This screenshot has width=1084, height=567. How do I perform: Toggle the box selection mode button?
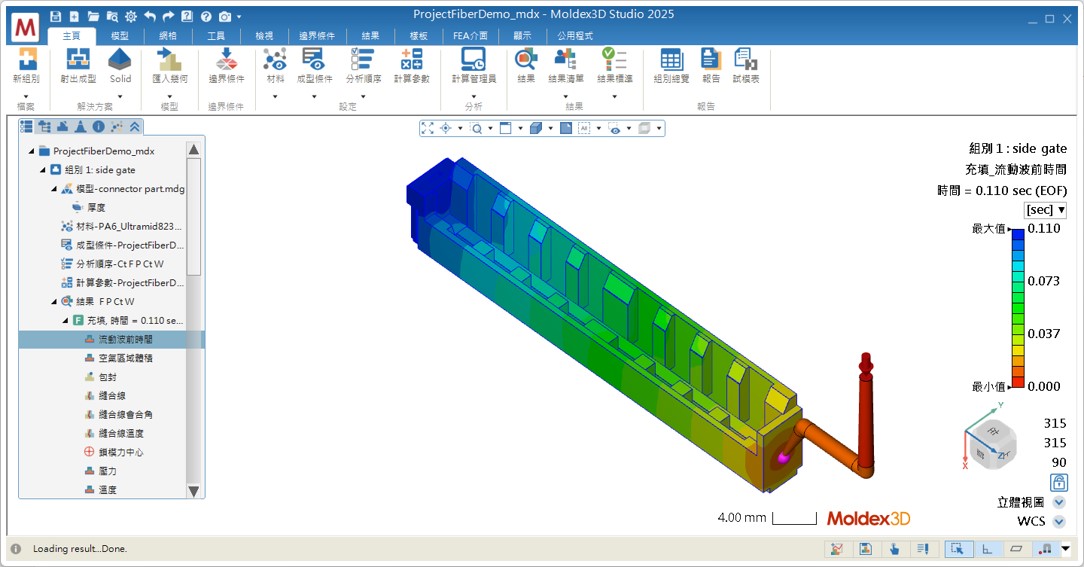click(x=958, y=548)
